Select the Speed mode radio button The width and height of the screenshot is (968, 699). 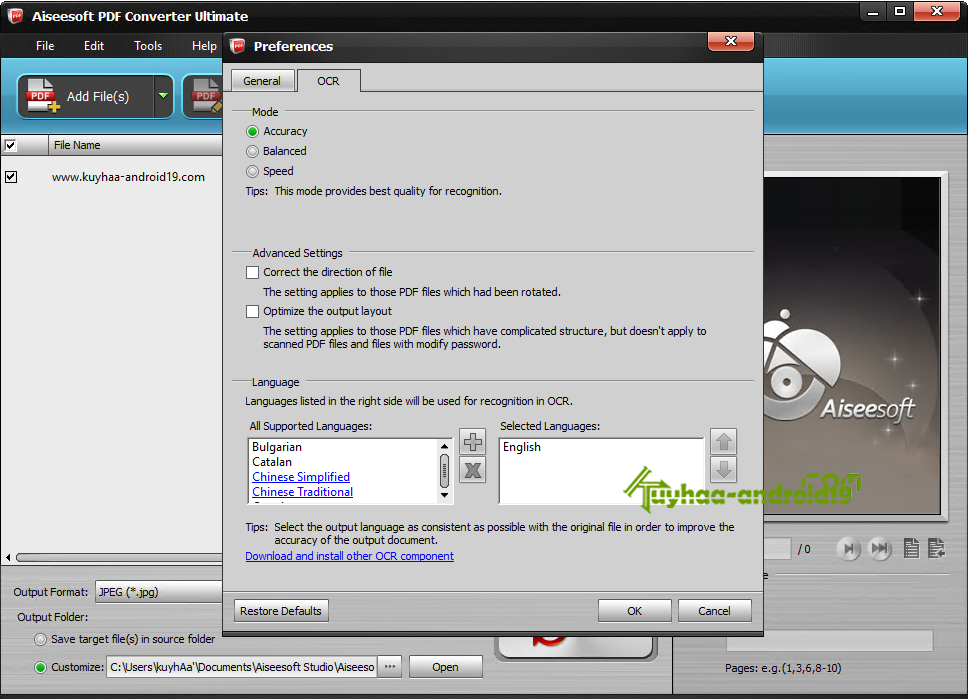coord(252,171)
